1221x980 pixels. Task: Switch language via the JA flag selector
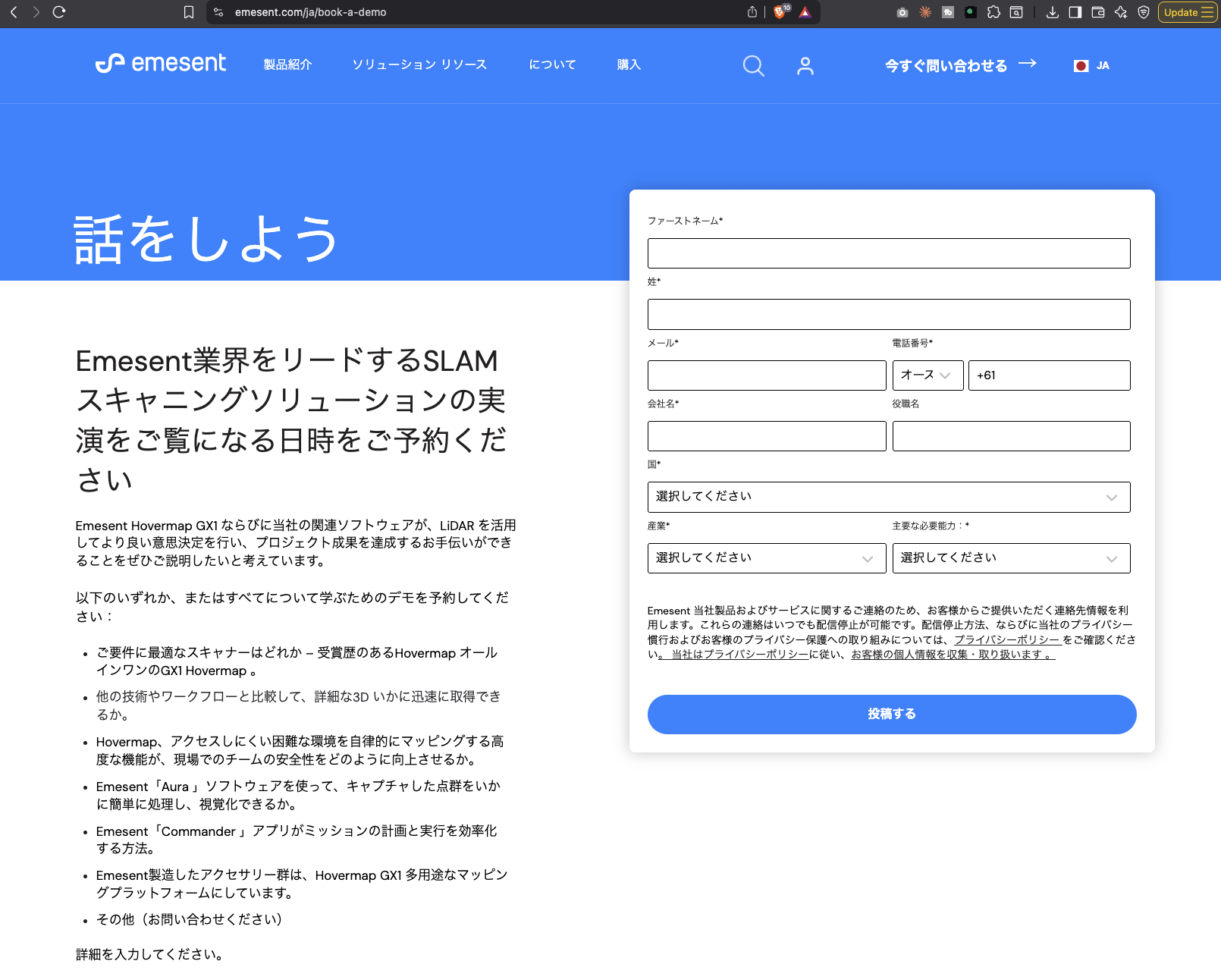pyautogui.click(x=1092, y=66)
